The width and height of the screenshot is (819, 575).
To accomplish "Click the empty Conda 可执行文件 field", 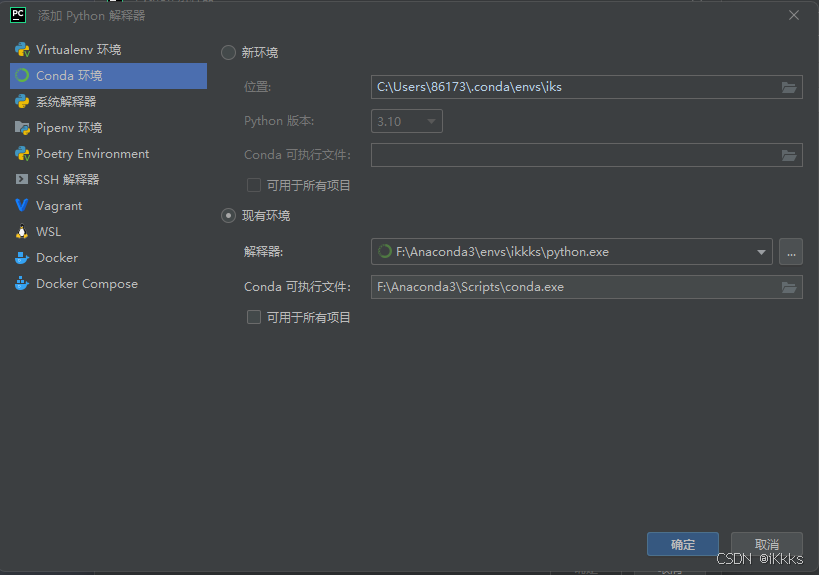I will coord(587,155).
